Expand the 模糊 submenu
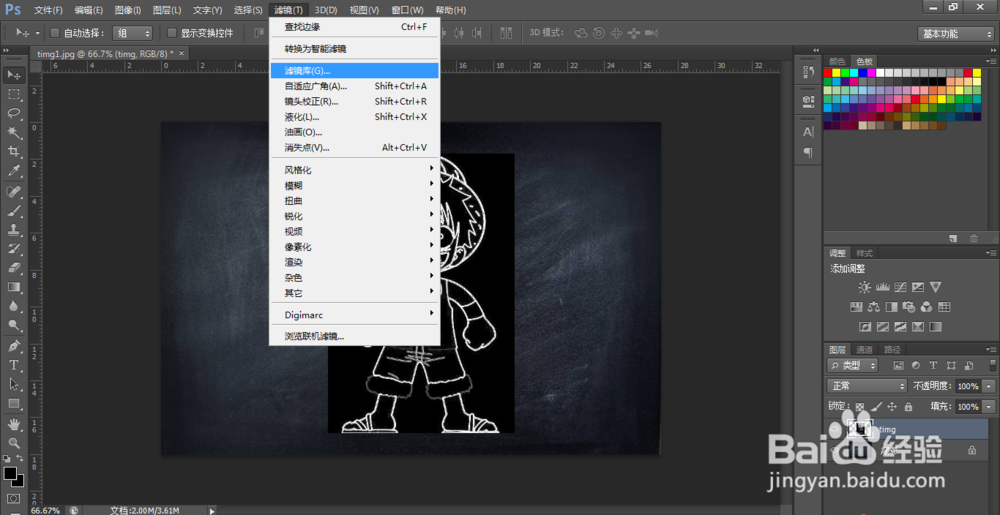 (x=355, y=185)
